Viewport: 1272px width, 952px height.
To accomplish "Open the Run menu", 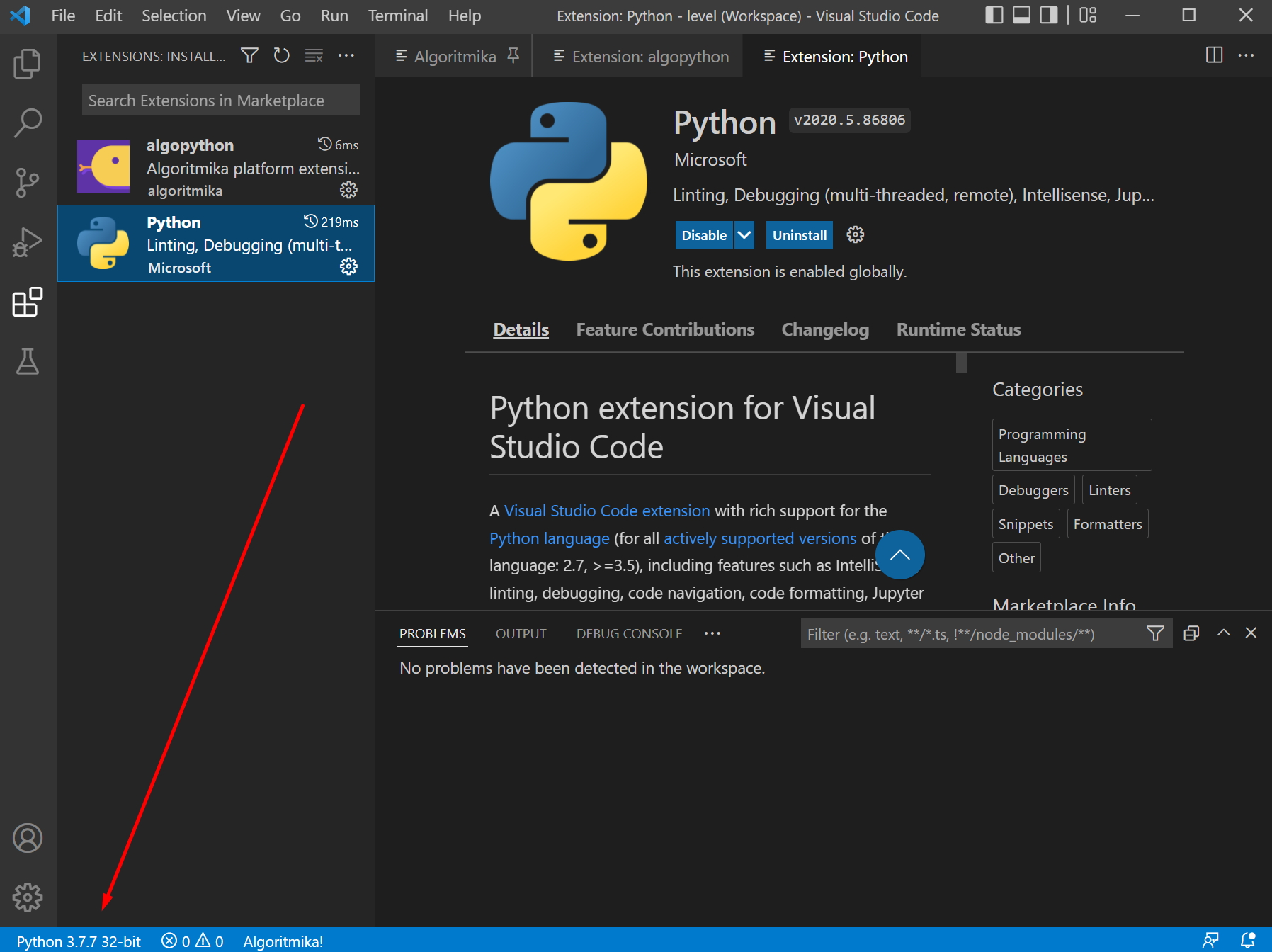I will (x=334, y=16).
